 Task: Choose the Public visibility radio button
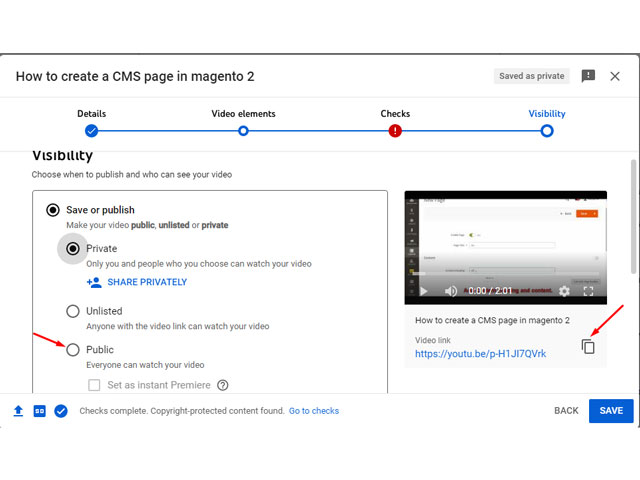[x=73, y=350]
